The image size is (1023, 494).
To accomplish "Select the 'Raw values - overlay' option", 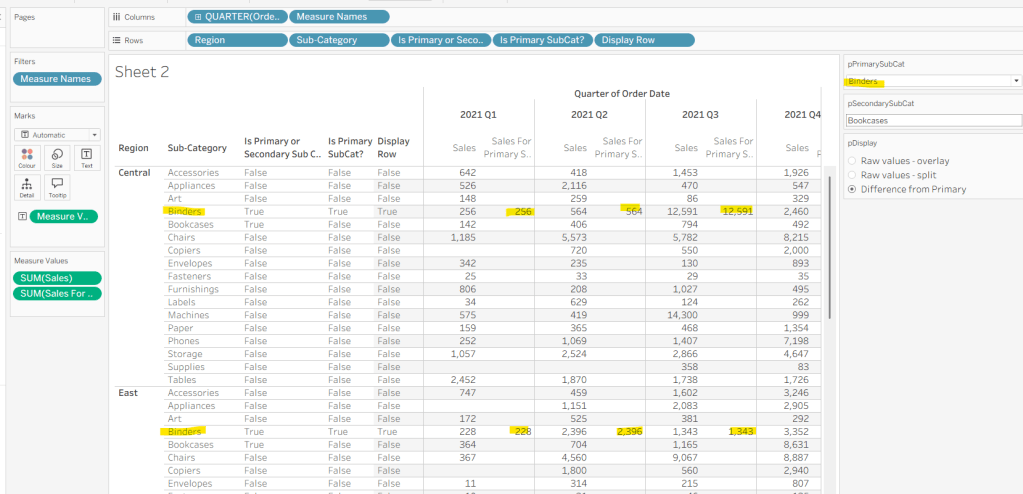I will [901, 160].
